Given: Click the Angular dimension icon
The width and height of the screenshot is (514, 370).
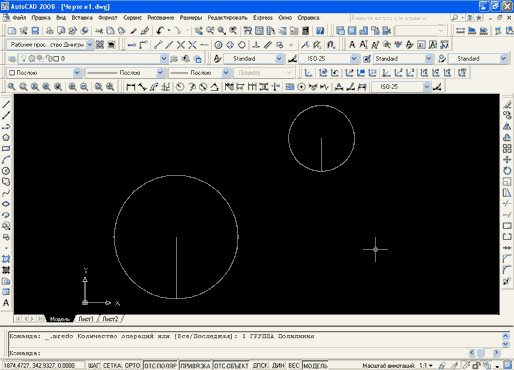Looking at the screenshot, I should (214, 87).
